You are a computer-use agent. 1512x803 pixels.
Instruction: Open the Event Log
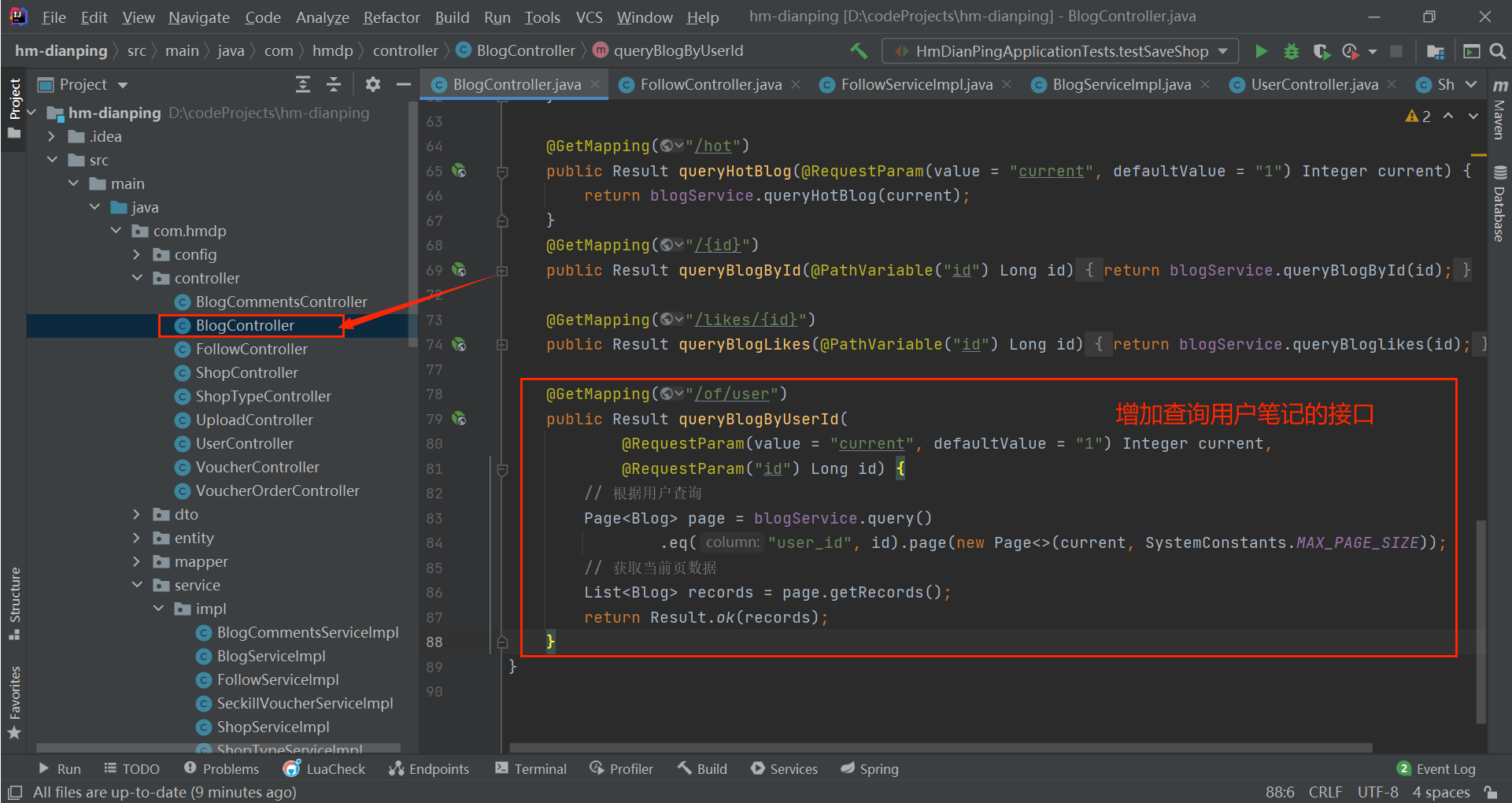point(1436,769)
